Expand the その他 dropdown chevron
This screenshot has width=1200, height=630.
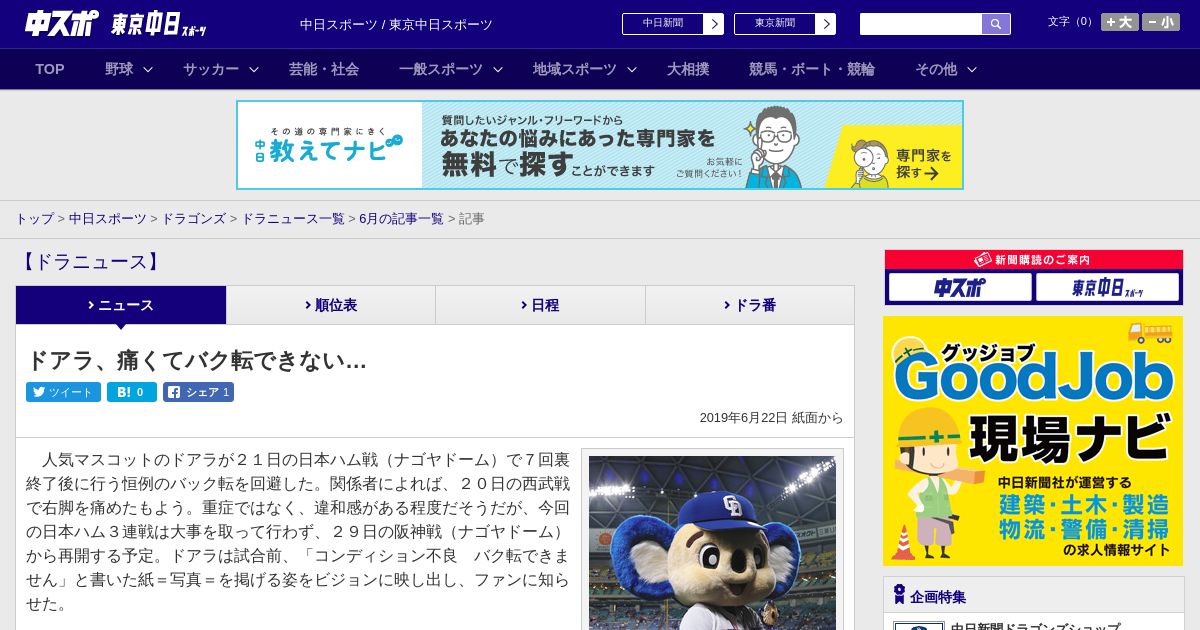(x=972, y=69)
